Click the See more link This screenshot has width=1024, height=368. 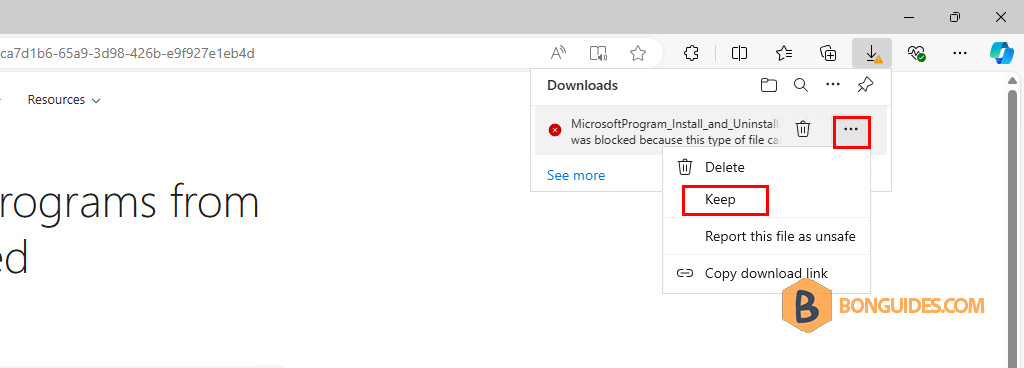point(576,175)
